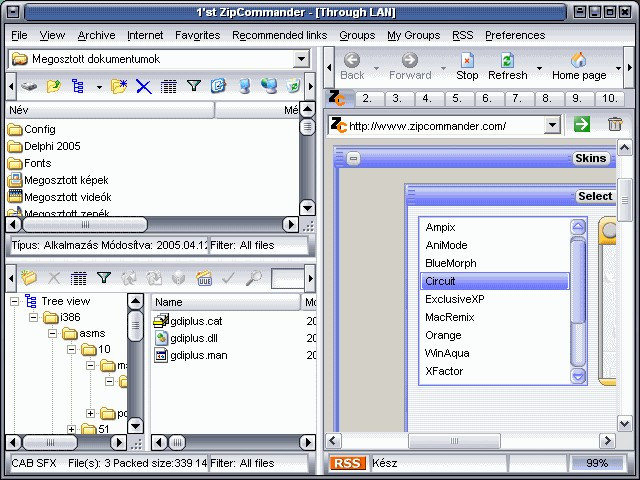The width and height of the screenshot is (640, 480).
Task: Open the dropdown arrow next to Home page
Action: (x=618, y=68)
